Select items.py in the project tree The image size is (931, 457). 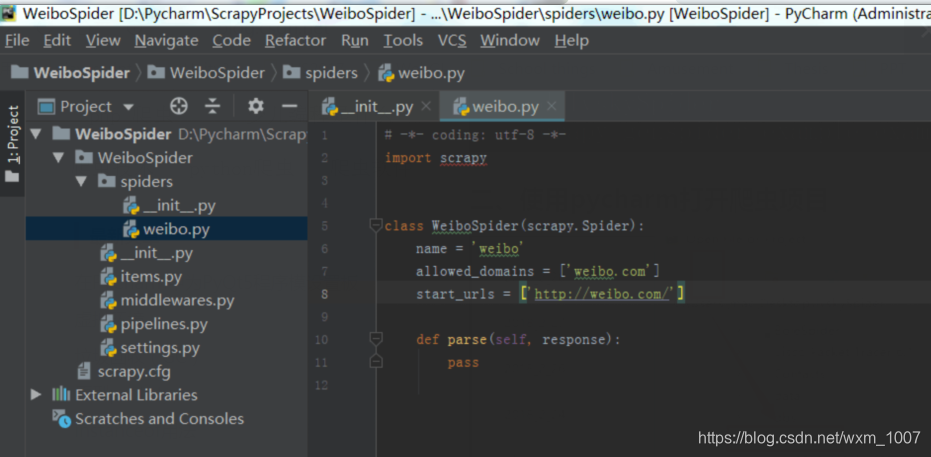click(141, 277)
